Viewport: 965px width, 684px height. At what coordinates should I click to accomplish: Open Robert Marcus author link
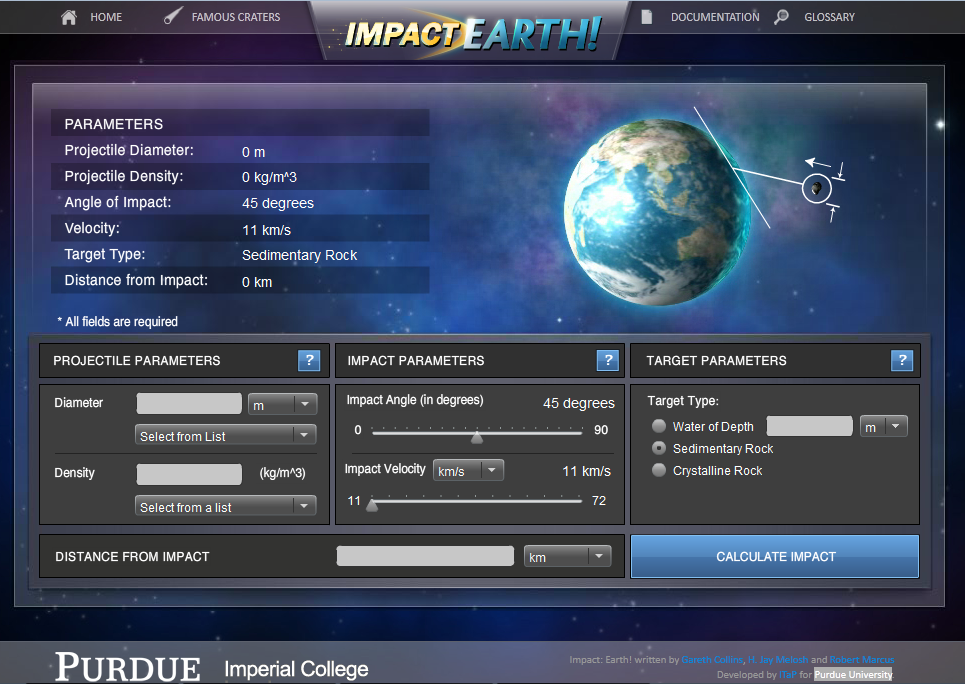coord(862,659)
